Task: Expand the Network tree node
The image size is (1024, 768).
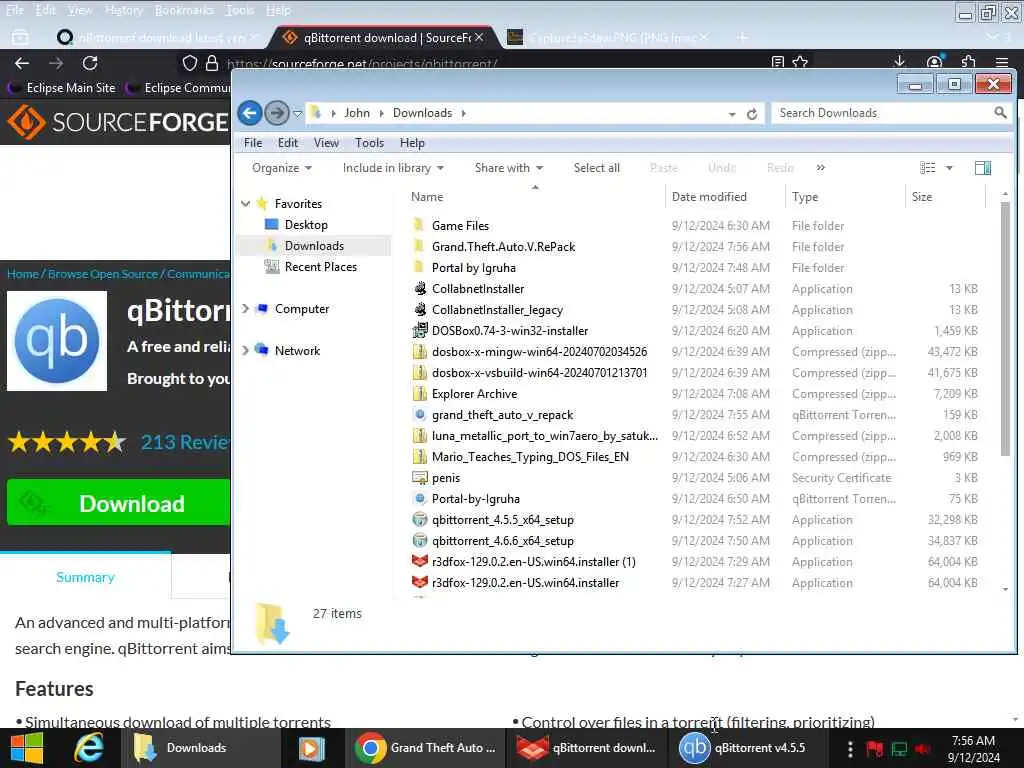Action: tap(246, 351)
